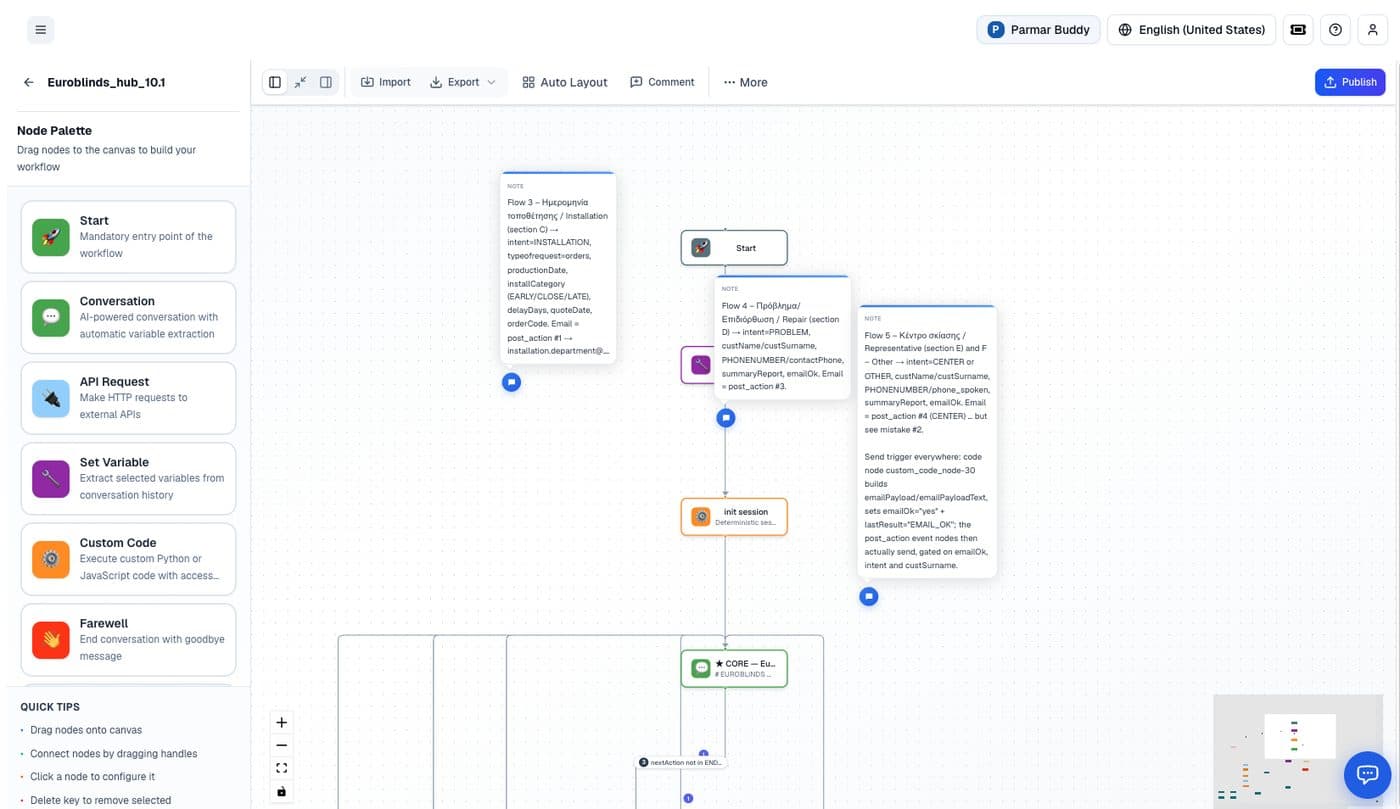This screenshot has height=809, width=1400.
Task: Click comment bubble under Flow 5 note
Action: tap(869, 596)
